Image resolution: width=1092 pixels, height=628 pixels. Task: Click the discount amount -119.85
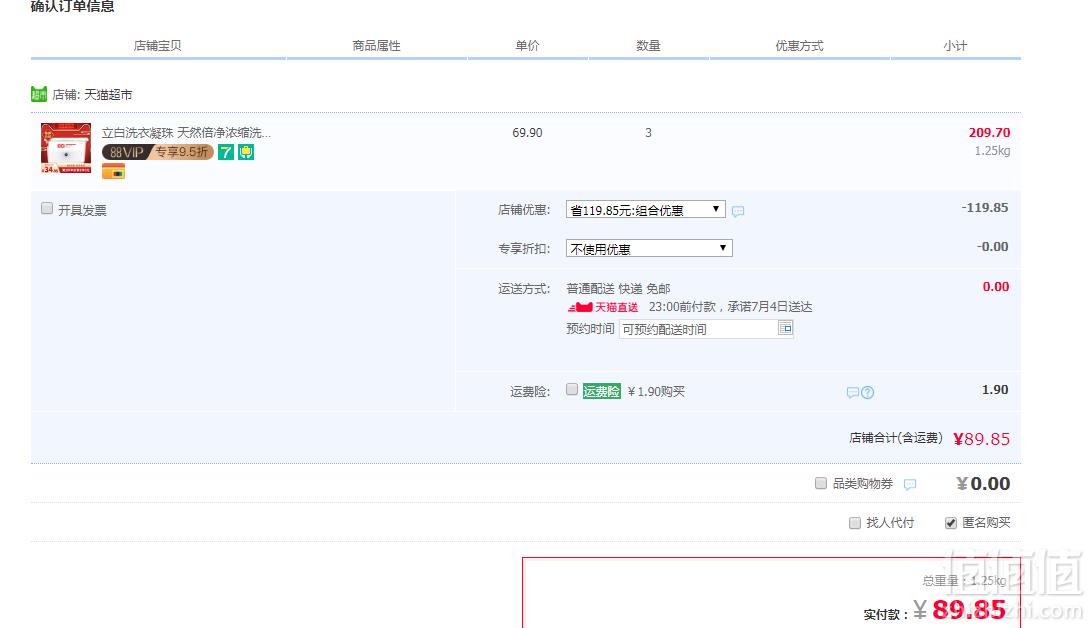pos(985,207)
